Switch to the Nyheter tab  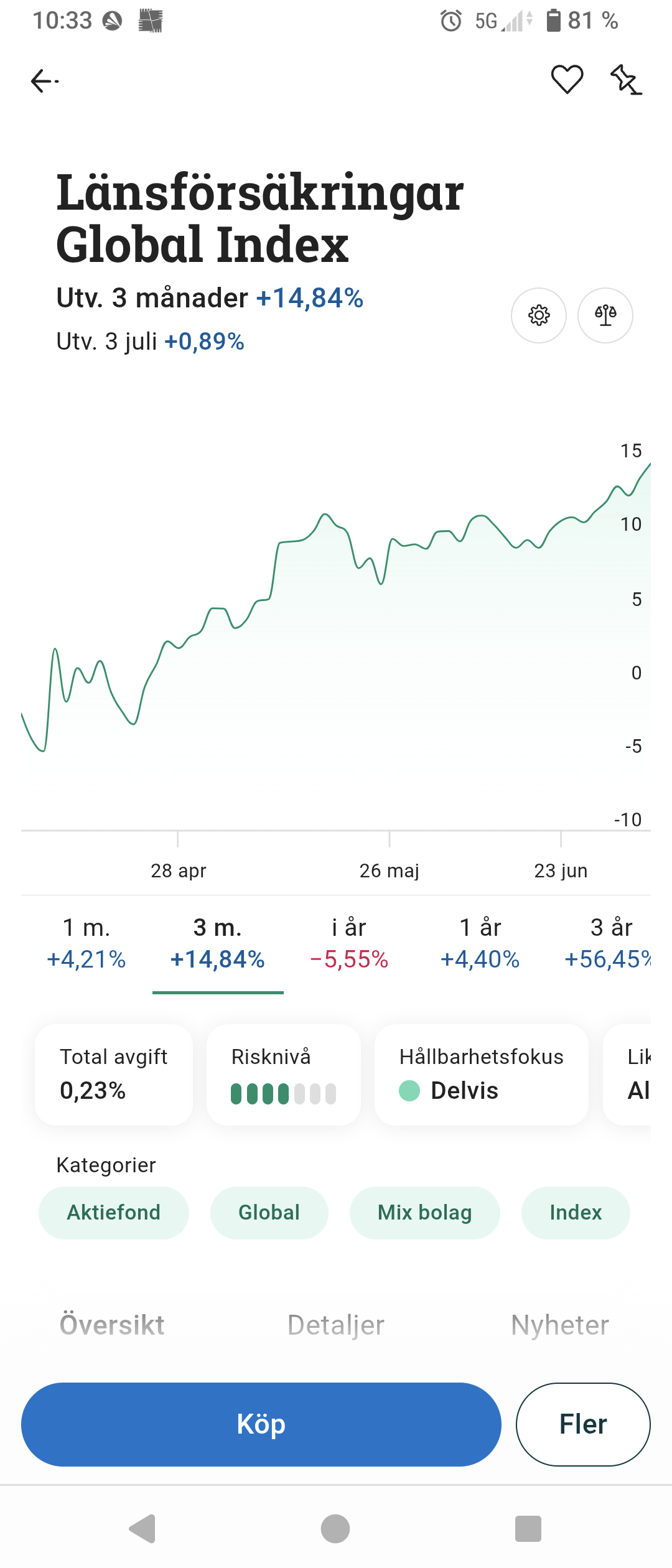click(560, 1325)
